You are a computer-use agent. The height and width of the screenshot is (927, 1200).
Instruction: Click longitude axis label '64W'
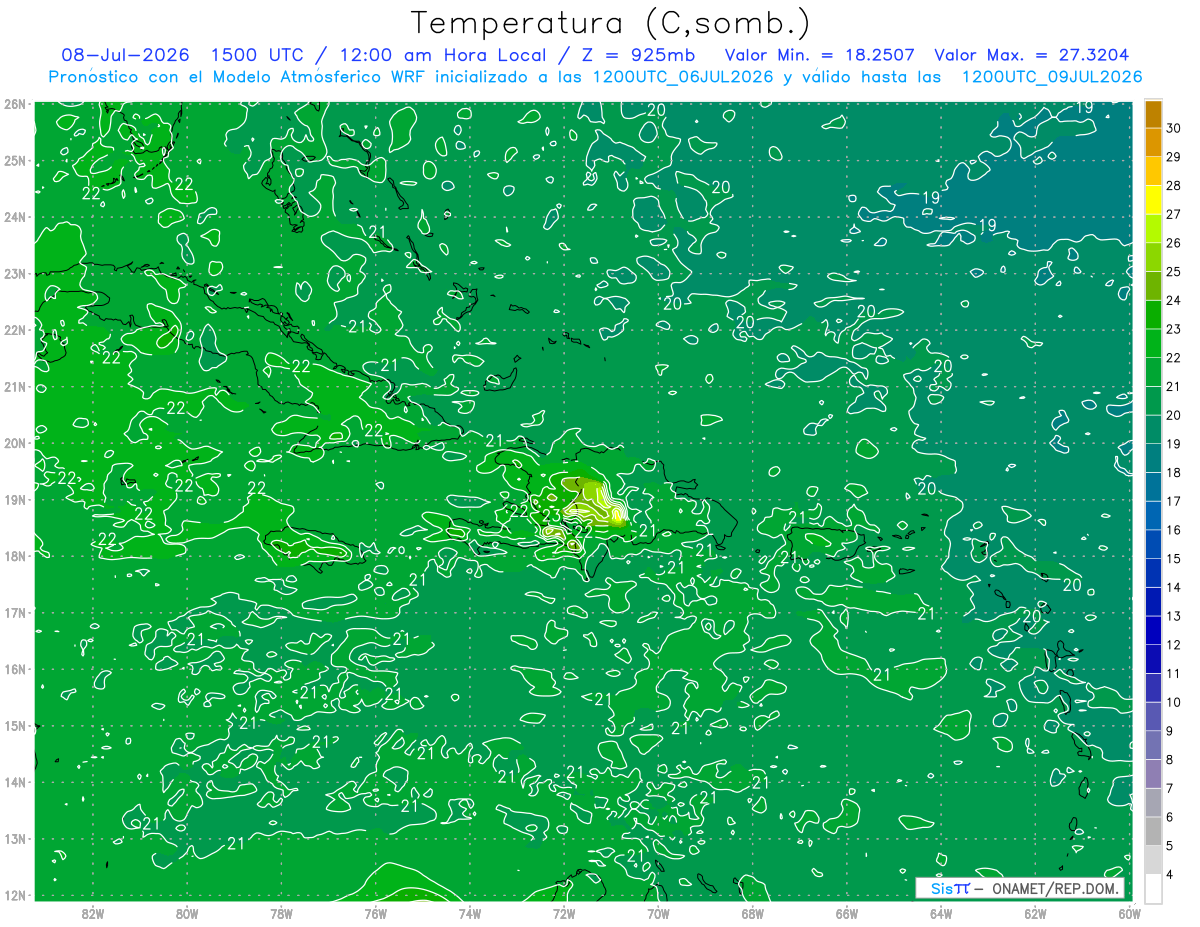[x=940, y=913]
